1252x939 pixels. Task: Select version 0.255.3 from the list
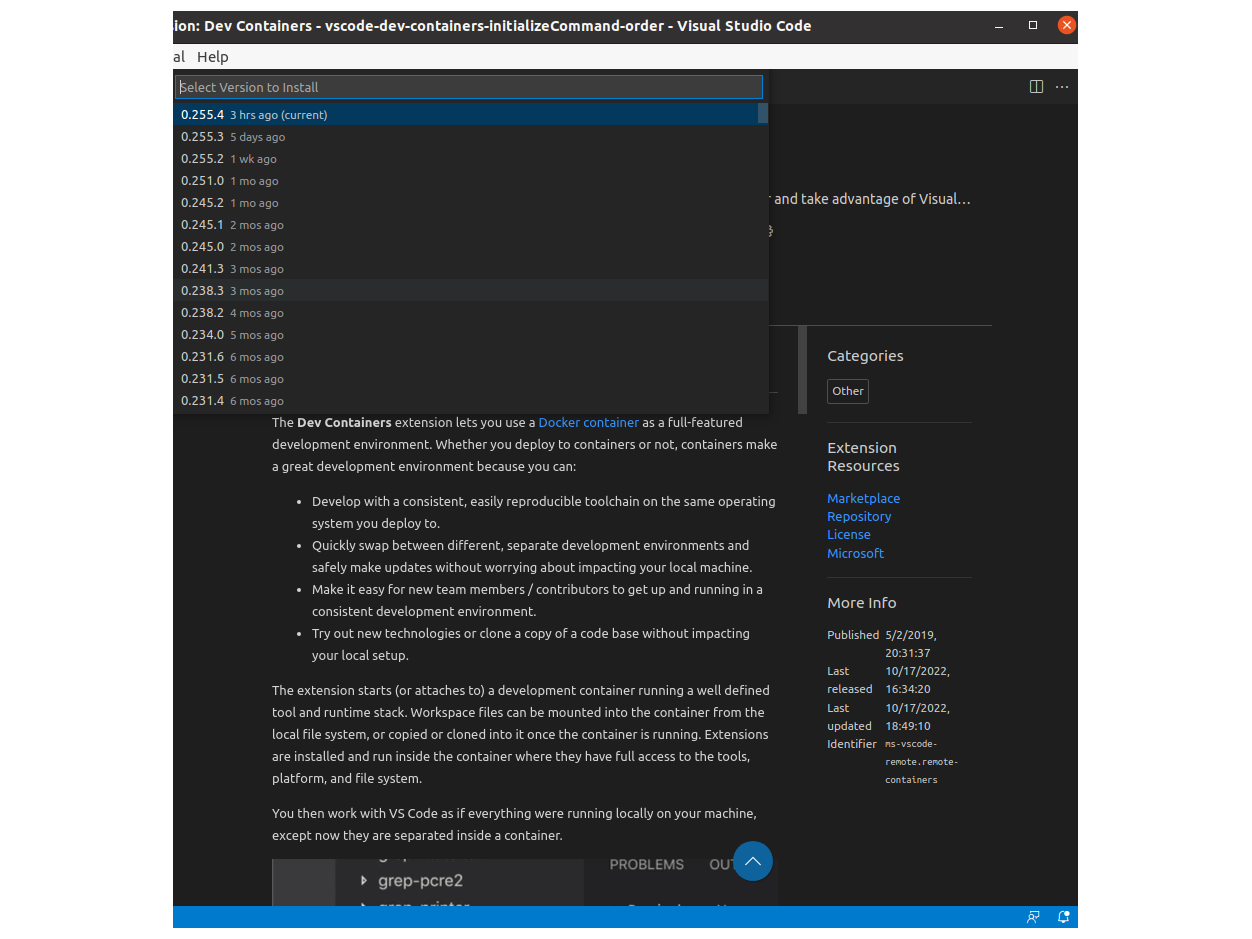click(x=400, y=136)
